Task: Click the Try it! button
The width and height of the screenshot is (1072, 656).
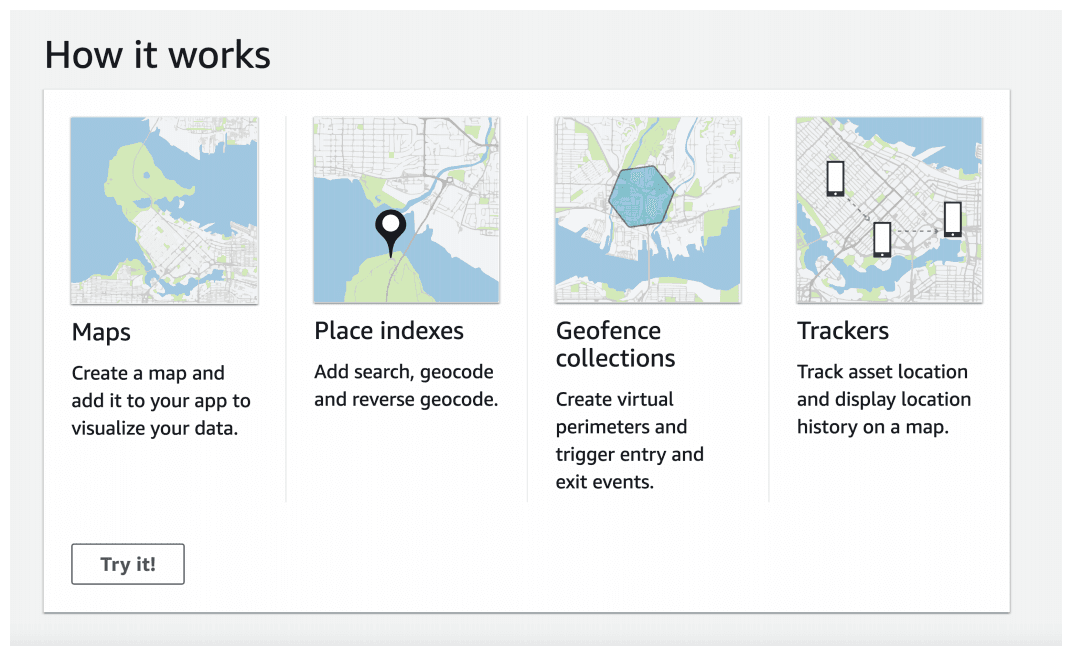Action: (x=128, y=564)
